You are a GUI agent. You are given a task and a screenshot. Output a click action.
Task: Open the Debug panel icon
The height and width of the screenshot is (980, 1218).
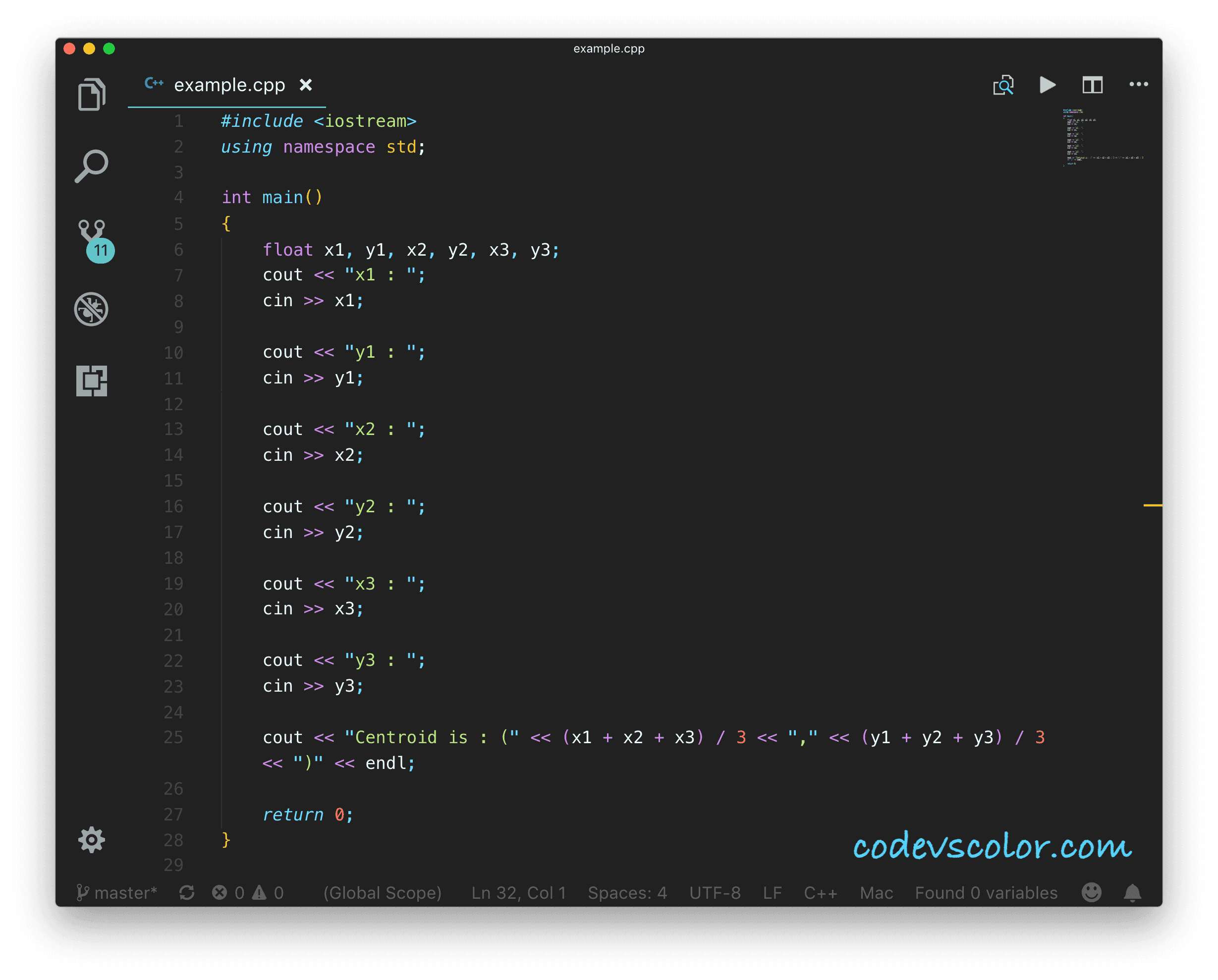pos(91,309)
